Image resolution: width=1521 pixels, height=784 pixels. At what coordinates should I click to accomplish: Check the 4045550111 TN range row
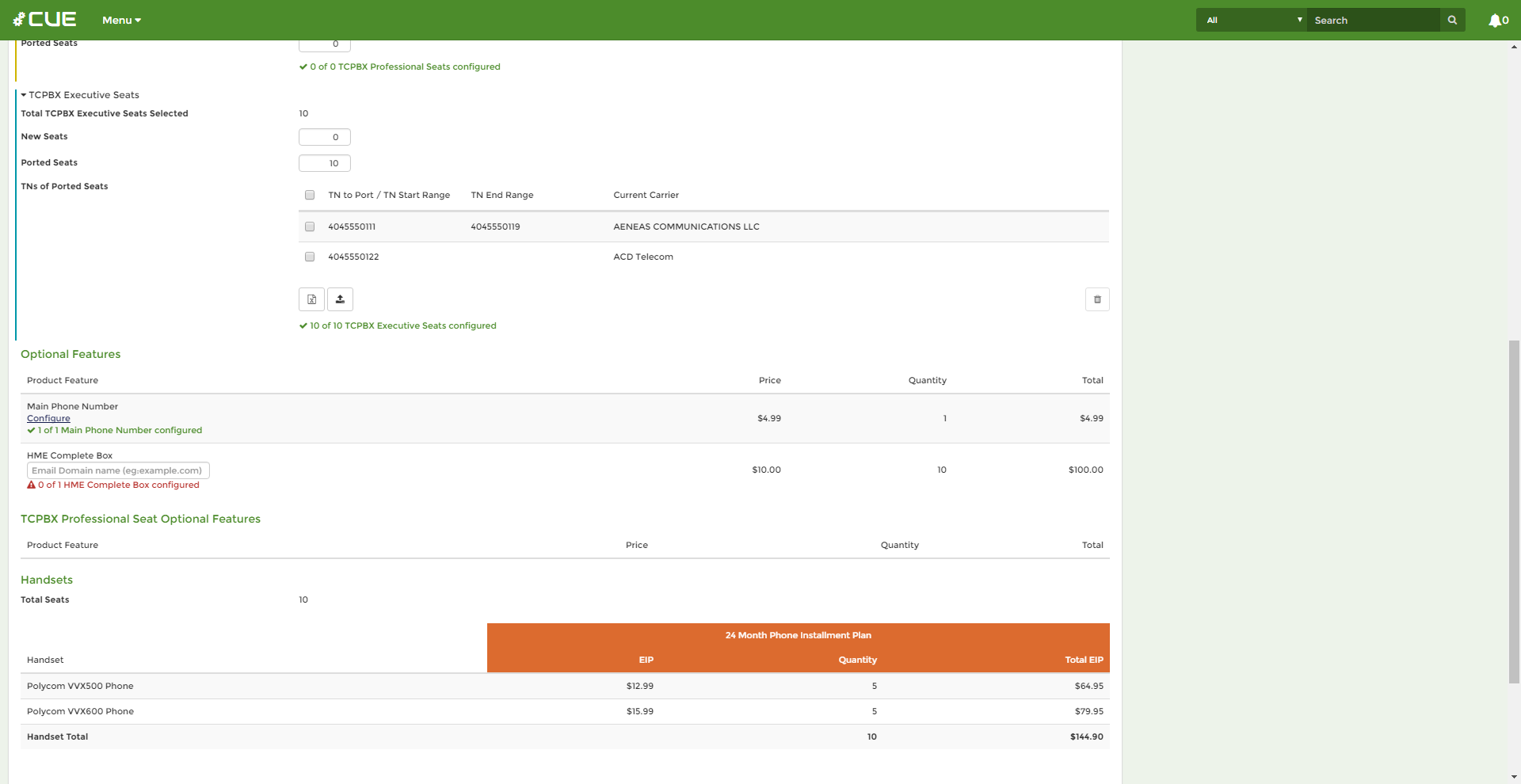click(310, 226)
